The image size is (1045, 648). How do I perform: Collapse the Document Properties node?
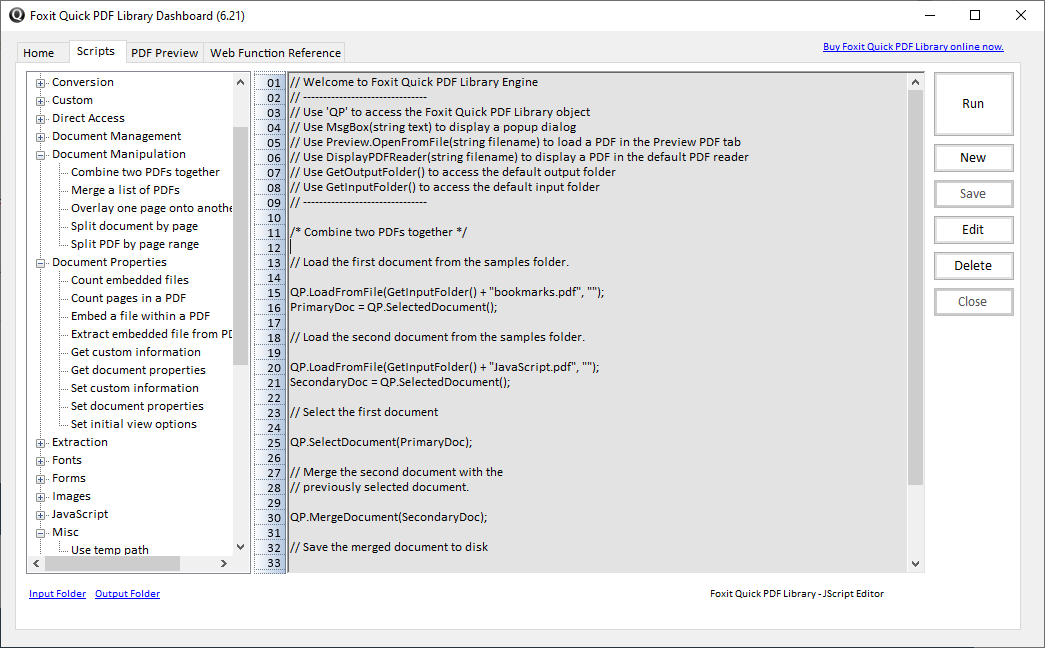[x=41, y=263]
